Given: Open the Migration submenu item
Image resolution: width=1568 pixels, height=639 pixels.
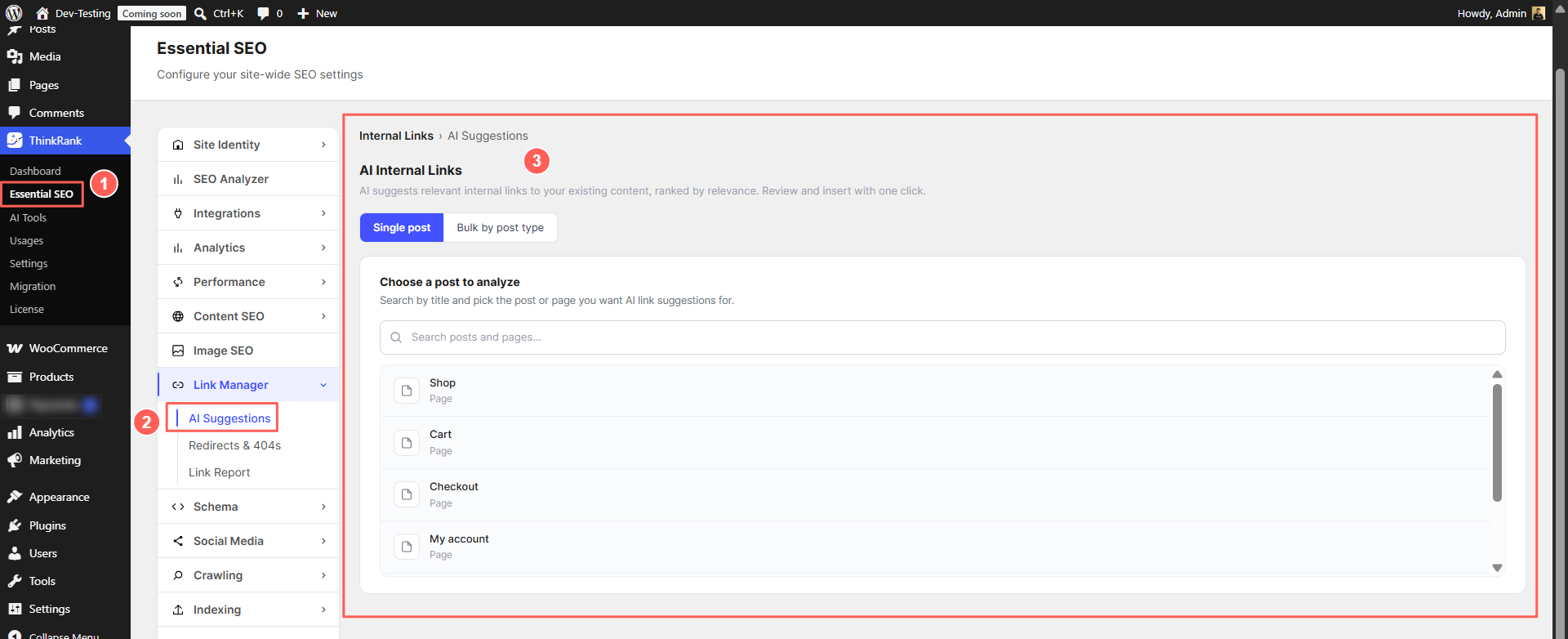Looking at the screenshot, I should point(33,286).
